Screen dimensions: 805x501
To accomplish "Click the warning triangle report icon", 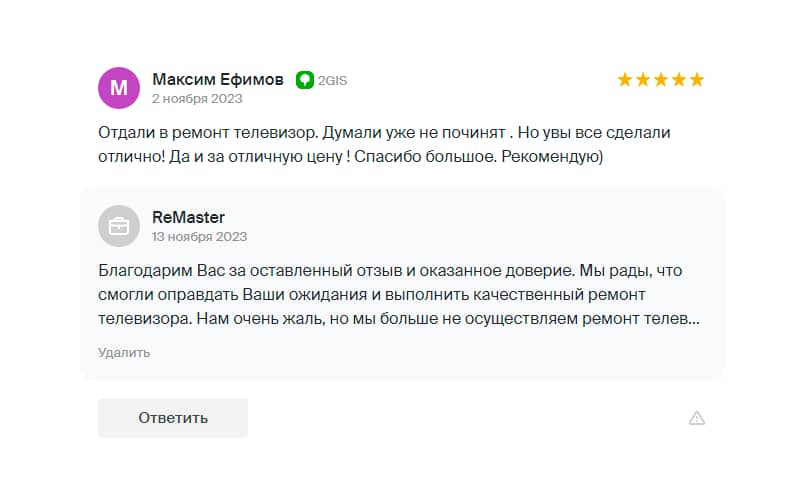I will click(697, 418).
